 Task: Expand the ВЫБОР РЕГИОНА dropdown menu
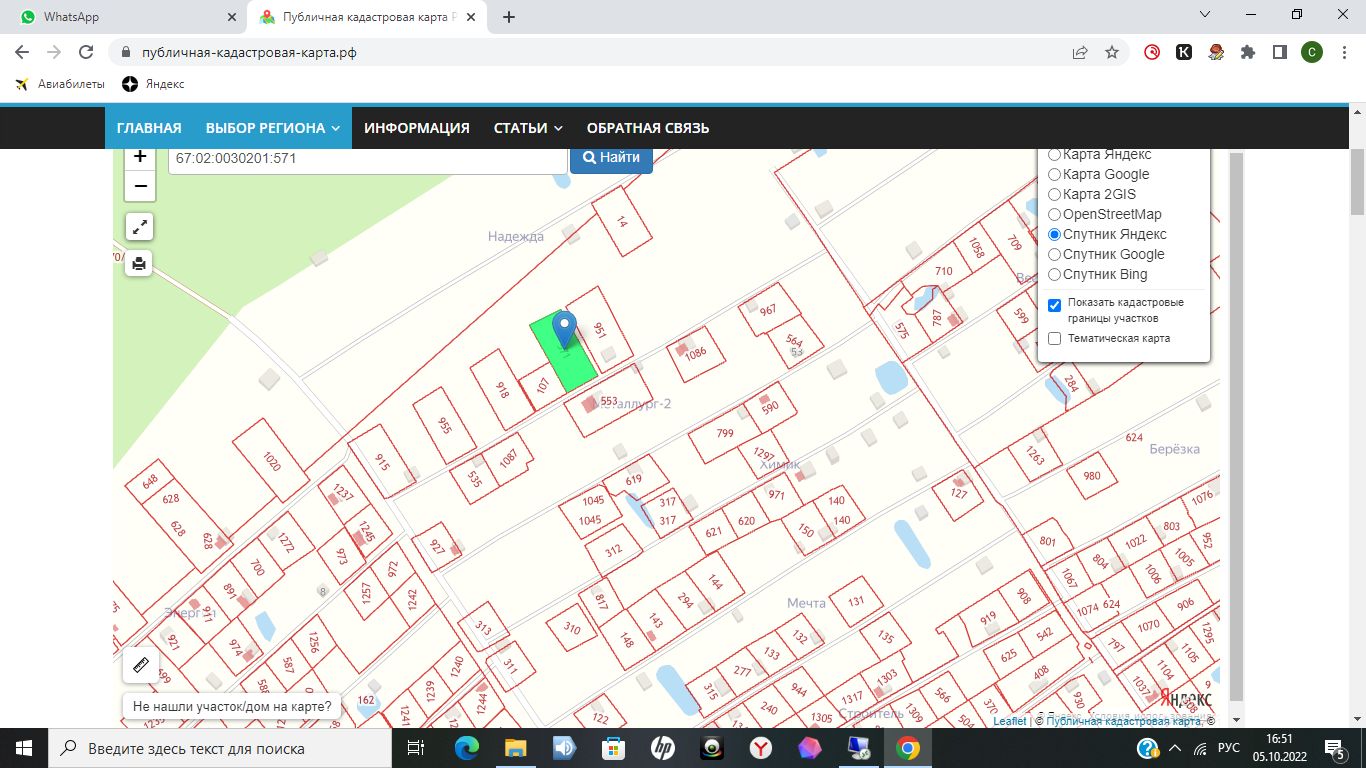[273, 128]
